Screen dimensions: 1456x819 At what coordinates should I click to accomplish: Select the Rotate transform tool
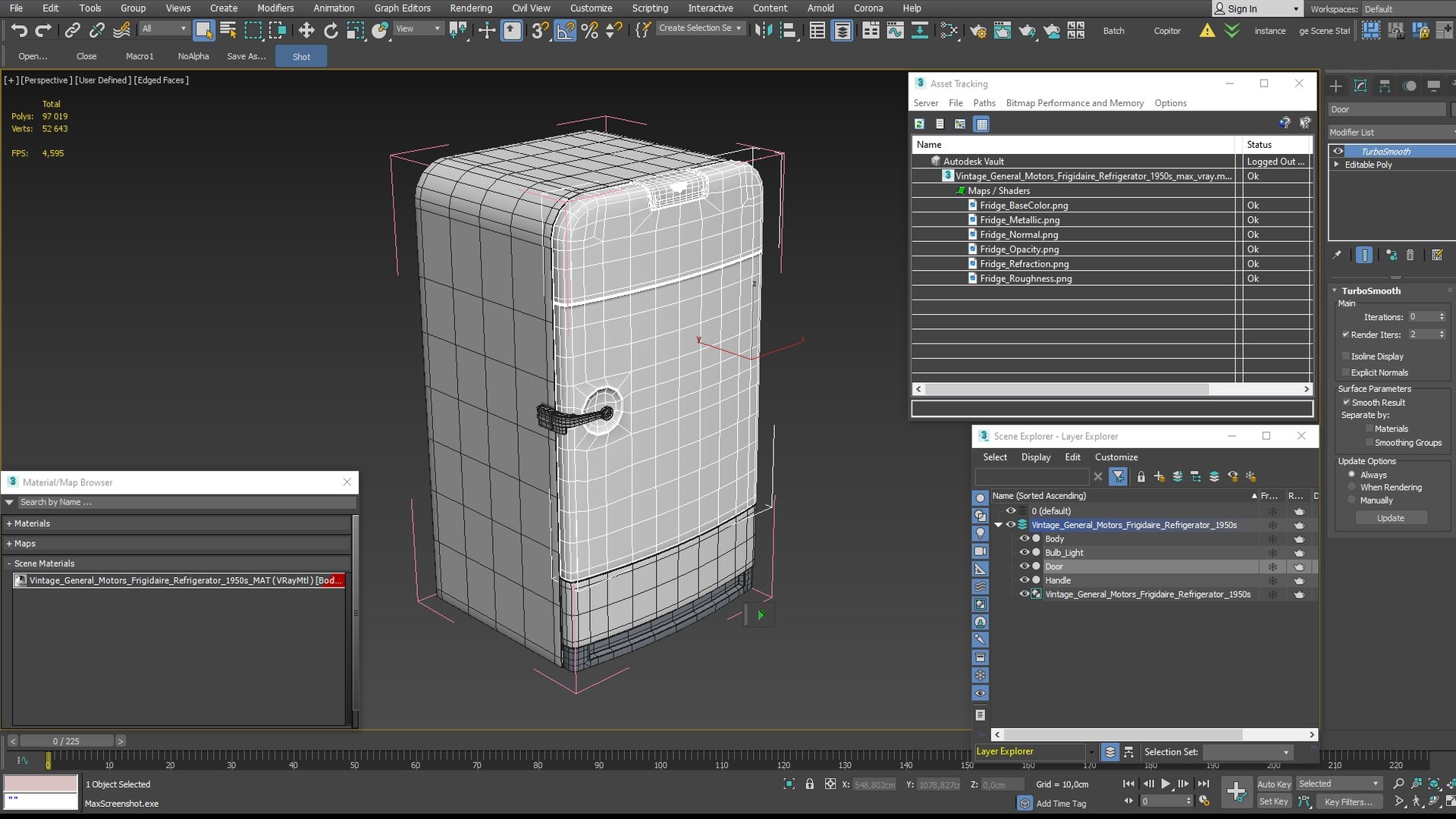pyautogui.click(x=331, y=30)
